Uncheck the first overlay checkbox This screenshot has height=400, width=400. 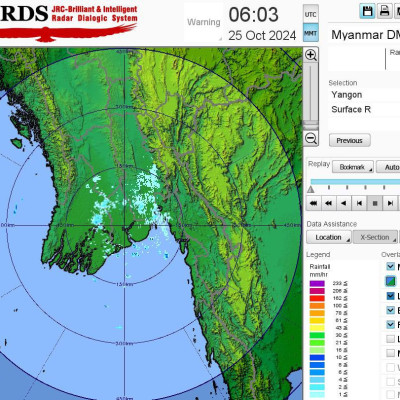pos(390,266)
